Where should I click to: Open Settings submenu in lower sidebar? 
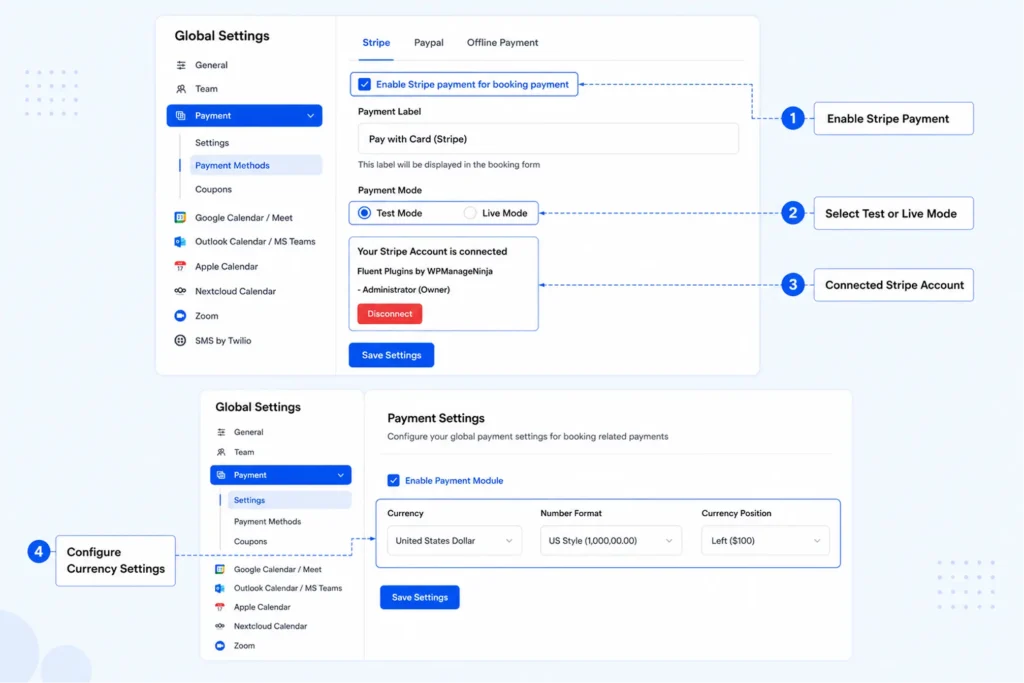289,500
